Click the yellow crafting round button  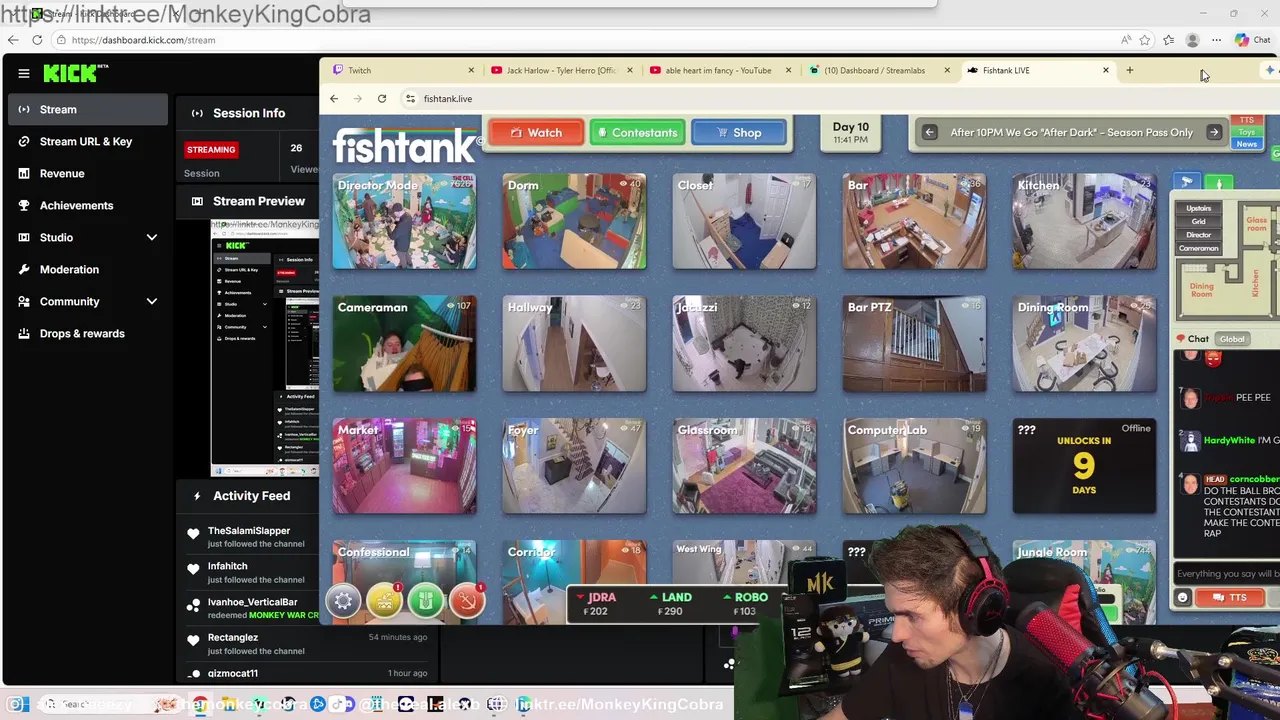384,601
